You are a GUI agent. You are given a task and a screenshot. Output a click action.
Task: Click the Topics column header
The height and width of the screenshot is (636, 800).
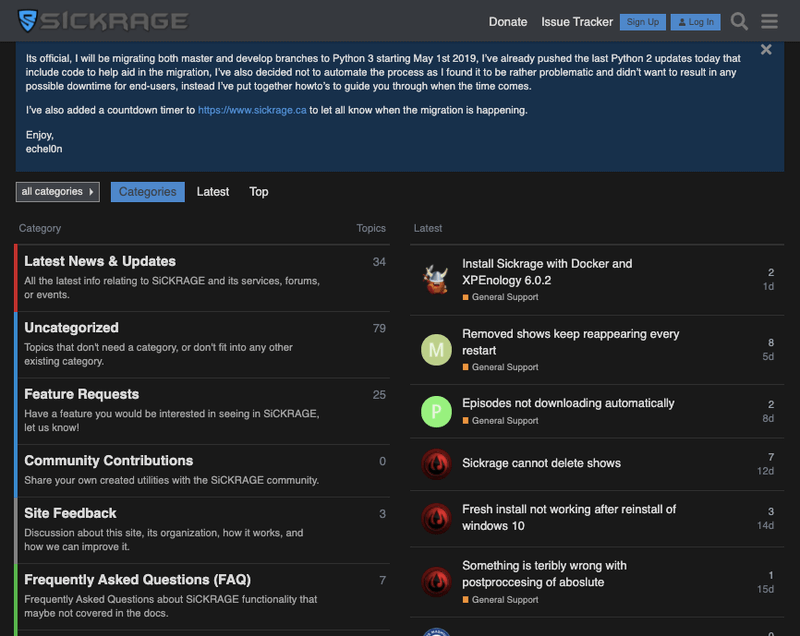pos(371,228)
